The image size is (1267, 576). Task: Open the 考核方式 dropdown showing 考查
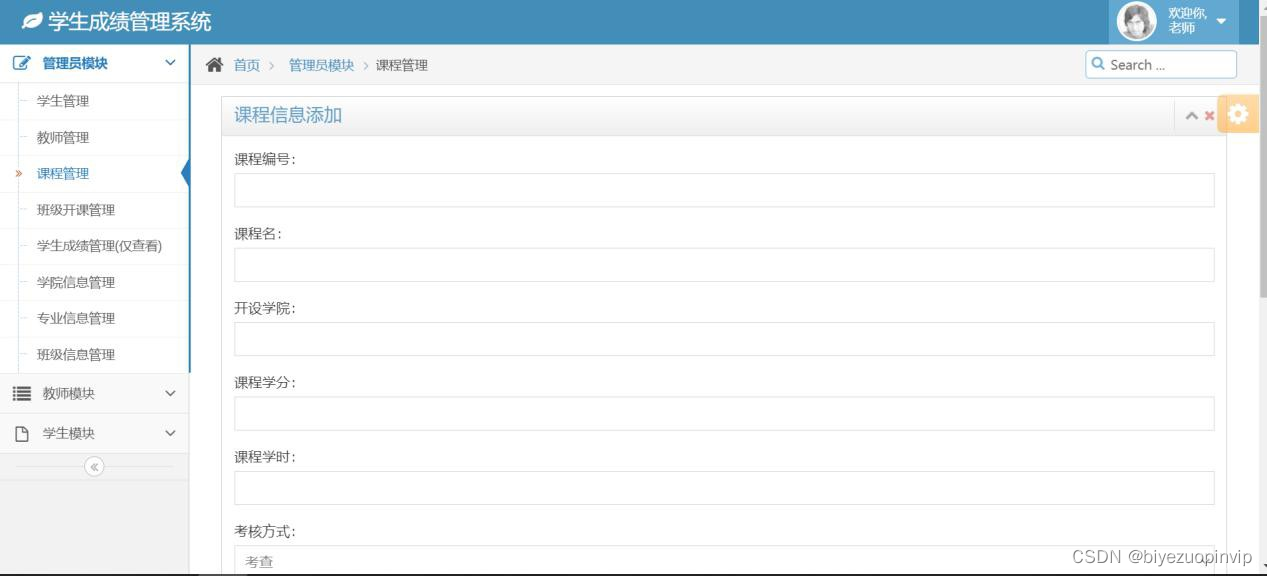(724, 560)
